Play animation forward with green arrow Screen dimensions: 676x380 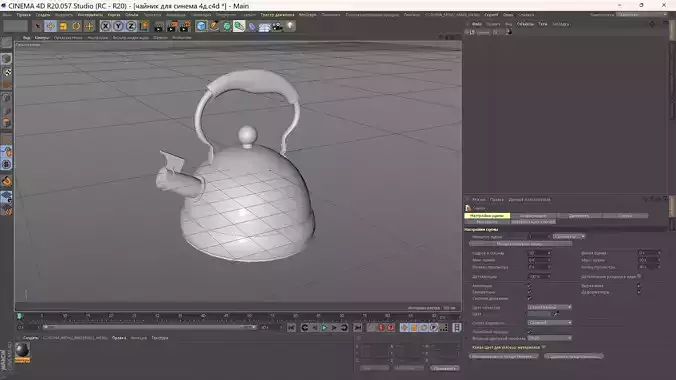(x=324, y=328)
